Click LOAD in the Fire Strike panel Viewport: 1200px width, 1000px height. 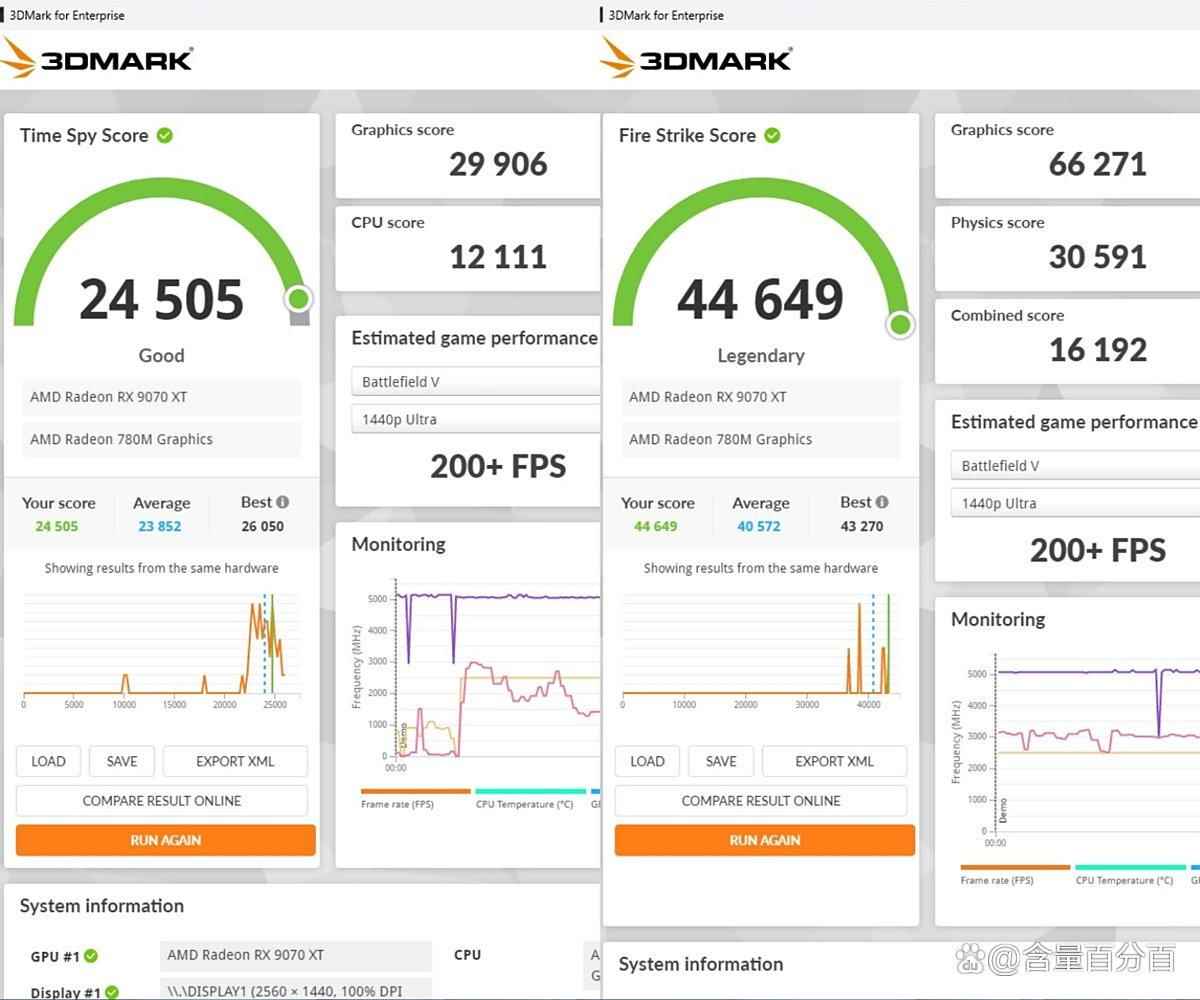tap(647, 761)
